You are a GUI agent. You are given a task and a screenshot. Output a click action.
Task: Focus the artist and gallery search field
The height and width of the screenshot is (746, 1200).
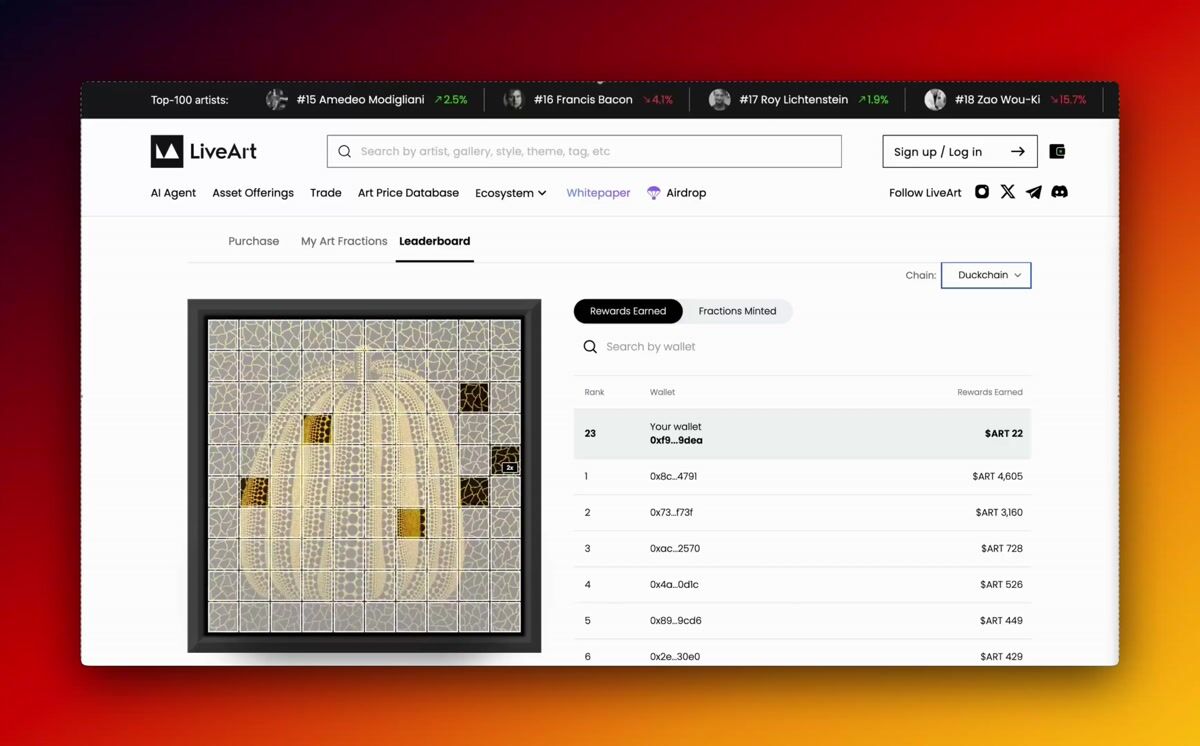[x=584, y=152]
